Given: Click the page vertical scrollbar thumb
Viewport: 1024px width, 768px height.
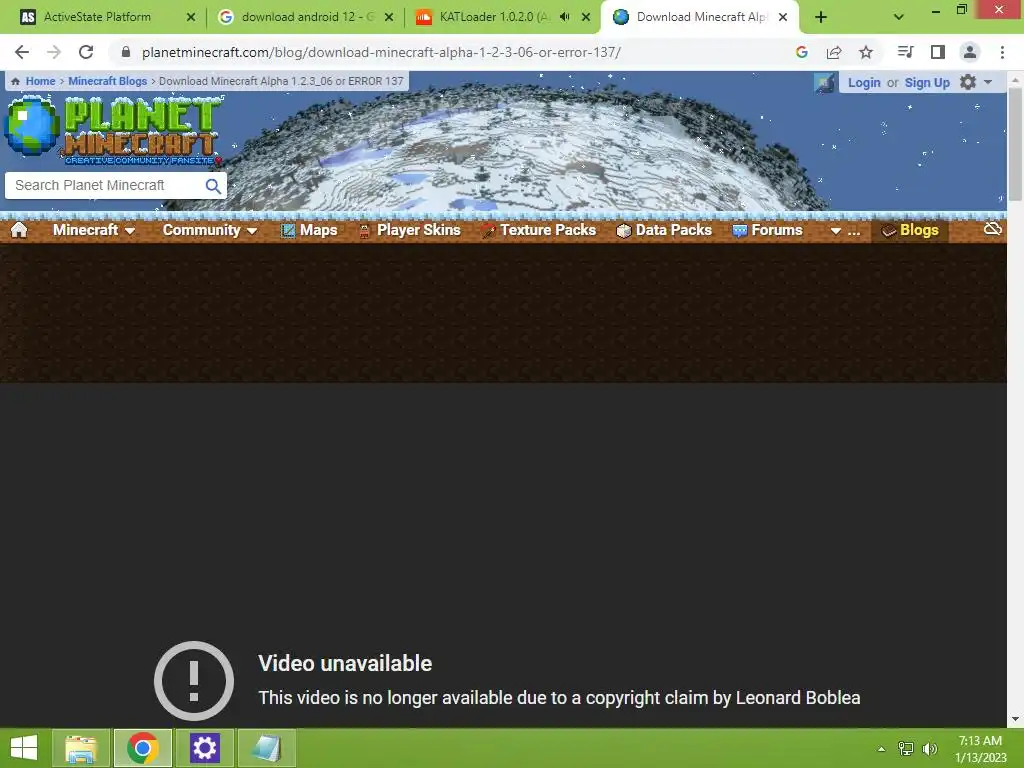Looking at the screenshot, I should pos(1015,144).
